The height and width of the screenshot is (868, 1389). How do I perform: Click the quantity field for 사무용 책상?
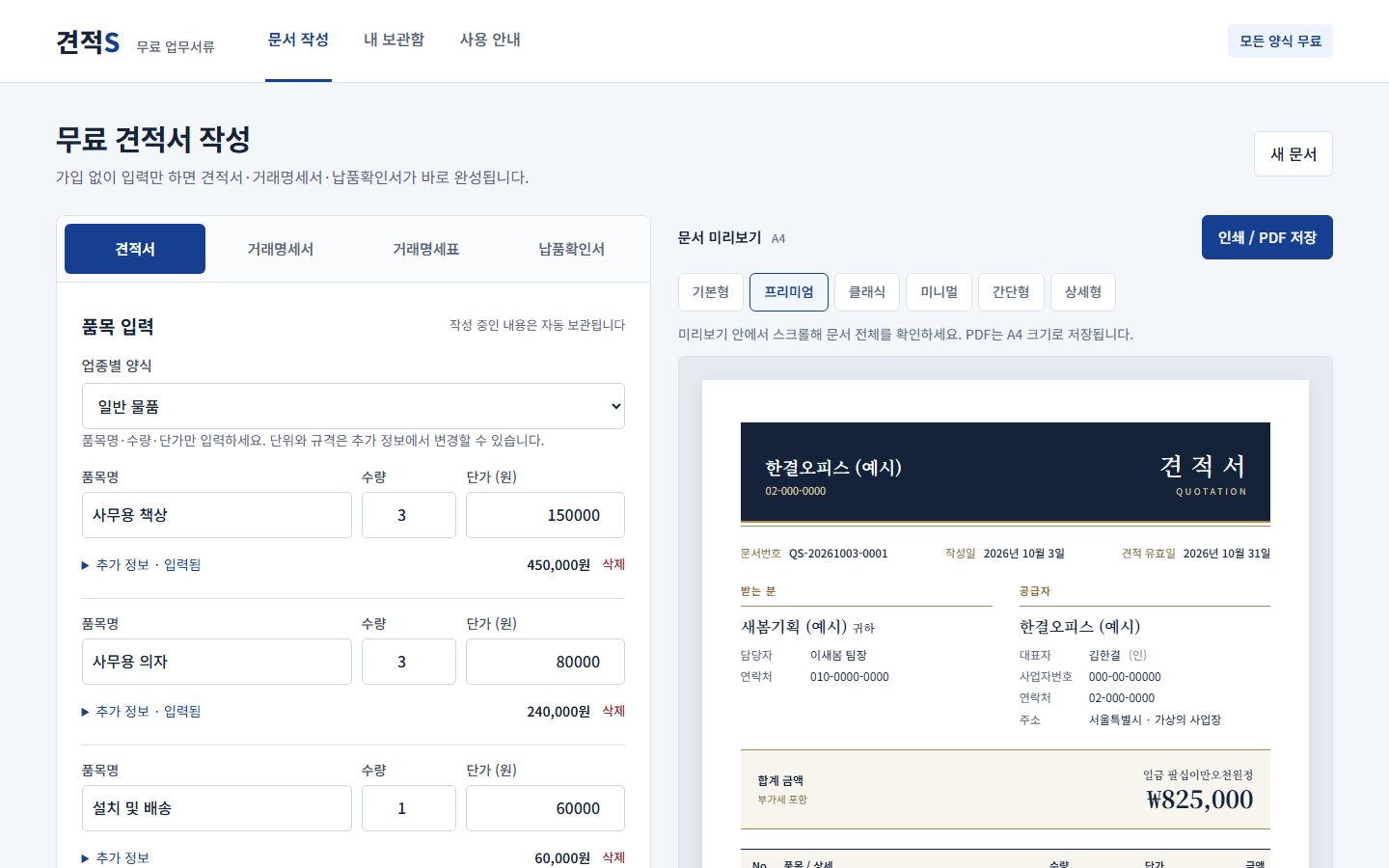click(409, 515)
